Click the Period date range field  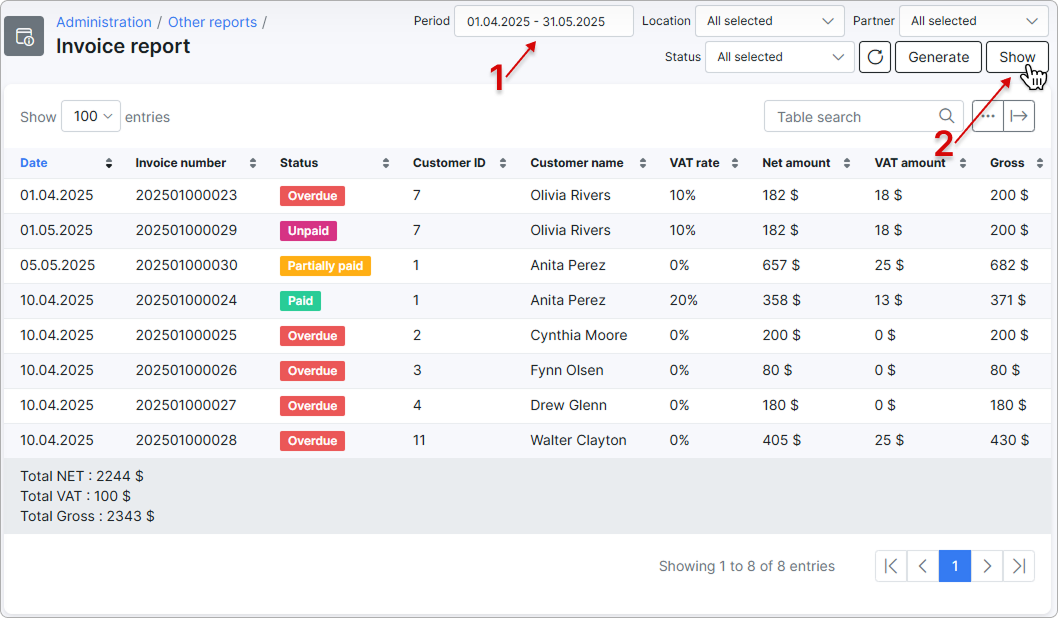tap(544, 21)
